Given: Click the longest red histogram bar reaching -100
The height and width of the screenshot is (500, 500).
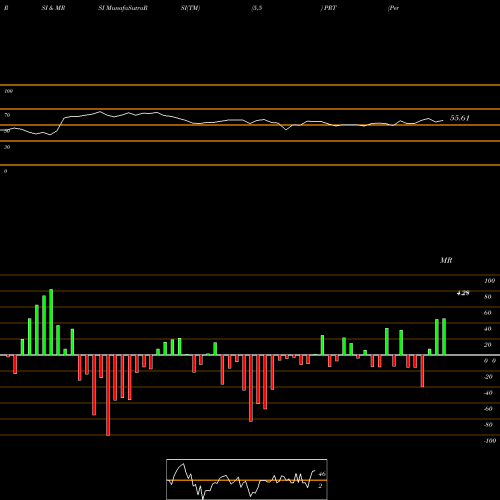Looking at the screenshot, I should click(x=108, y=395).
